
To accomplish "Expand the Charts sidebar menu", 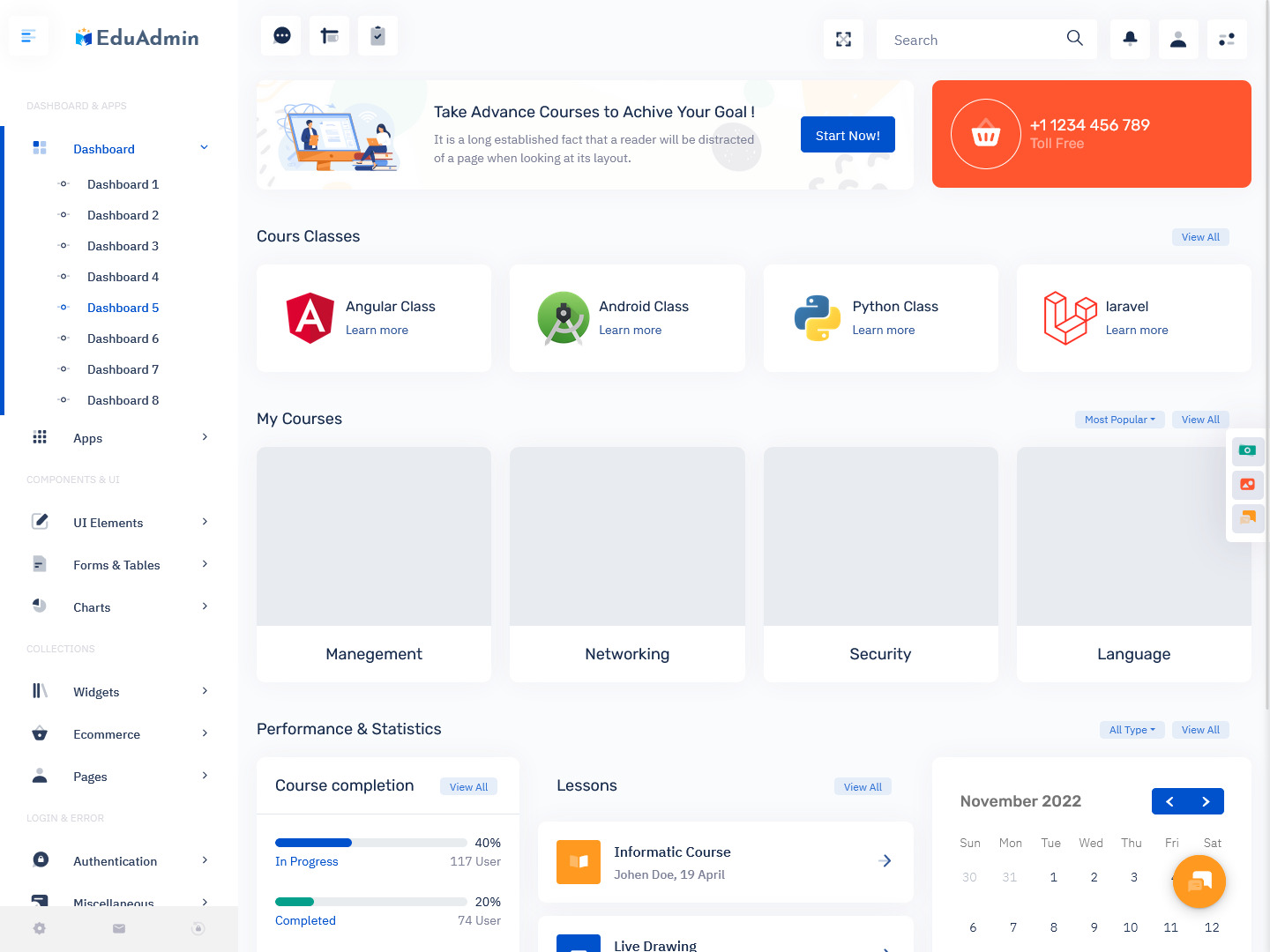I will 119,607.
